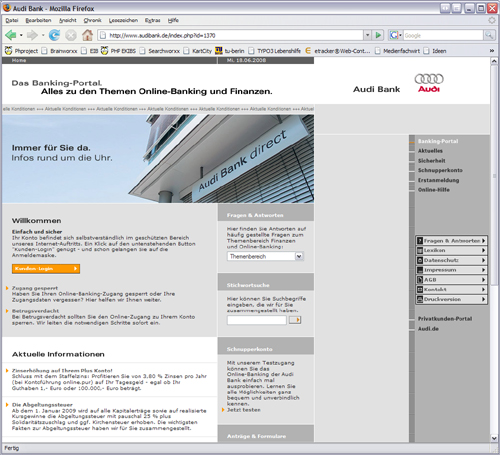The width and height of the screenshot is (500, 455).
Task: Open the tu-berlin bookmark
Action: click(x=230, y=51)
